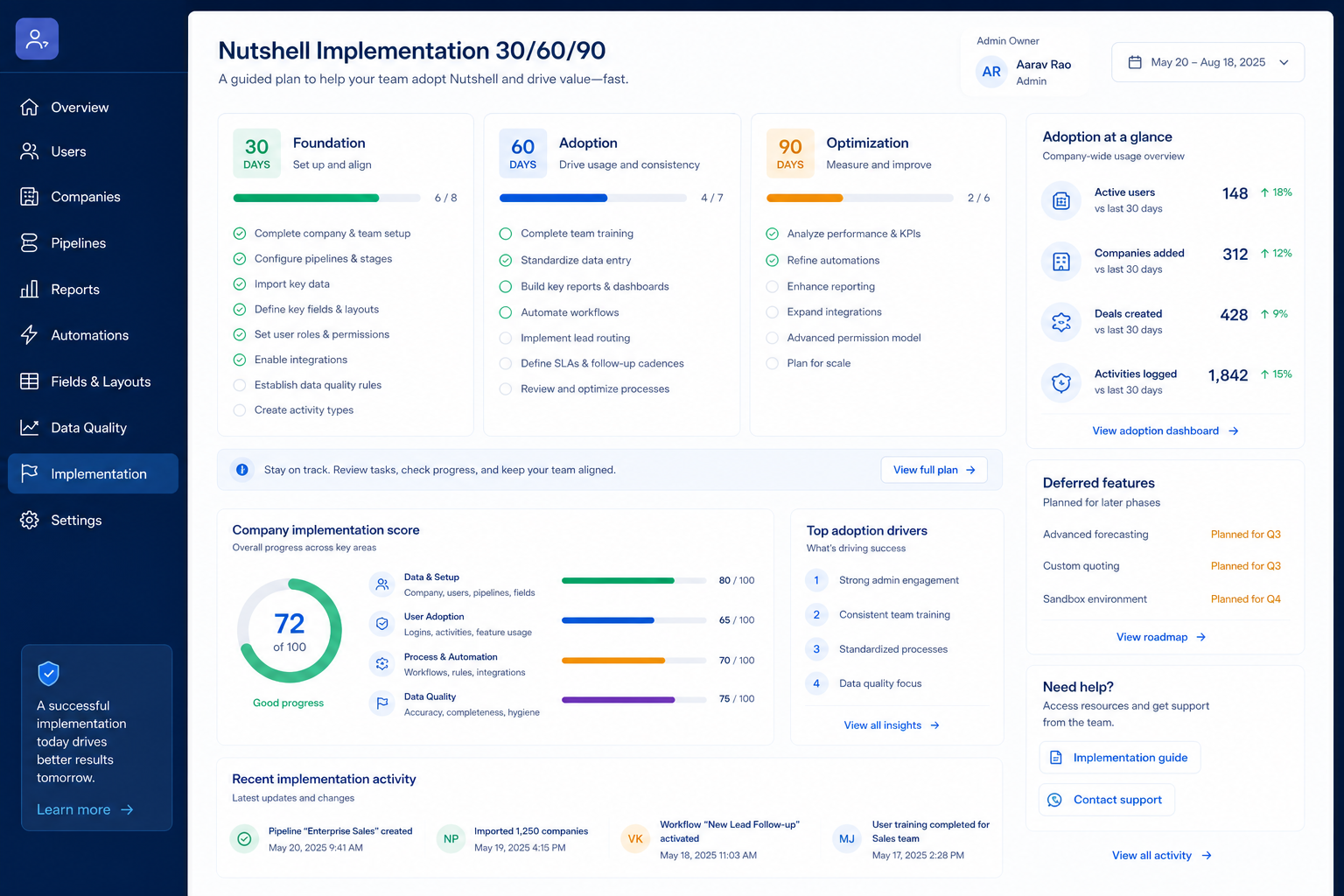Toggle Complete team training checkbox

point(506,234)
